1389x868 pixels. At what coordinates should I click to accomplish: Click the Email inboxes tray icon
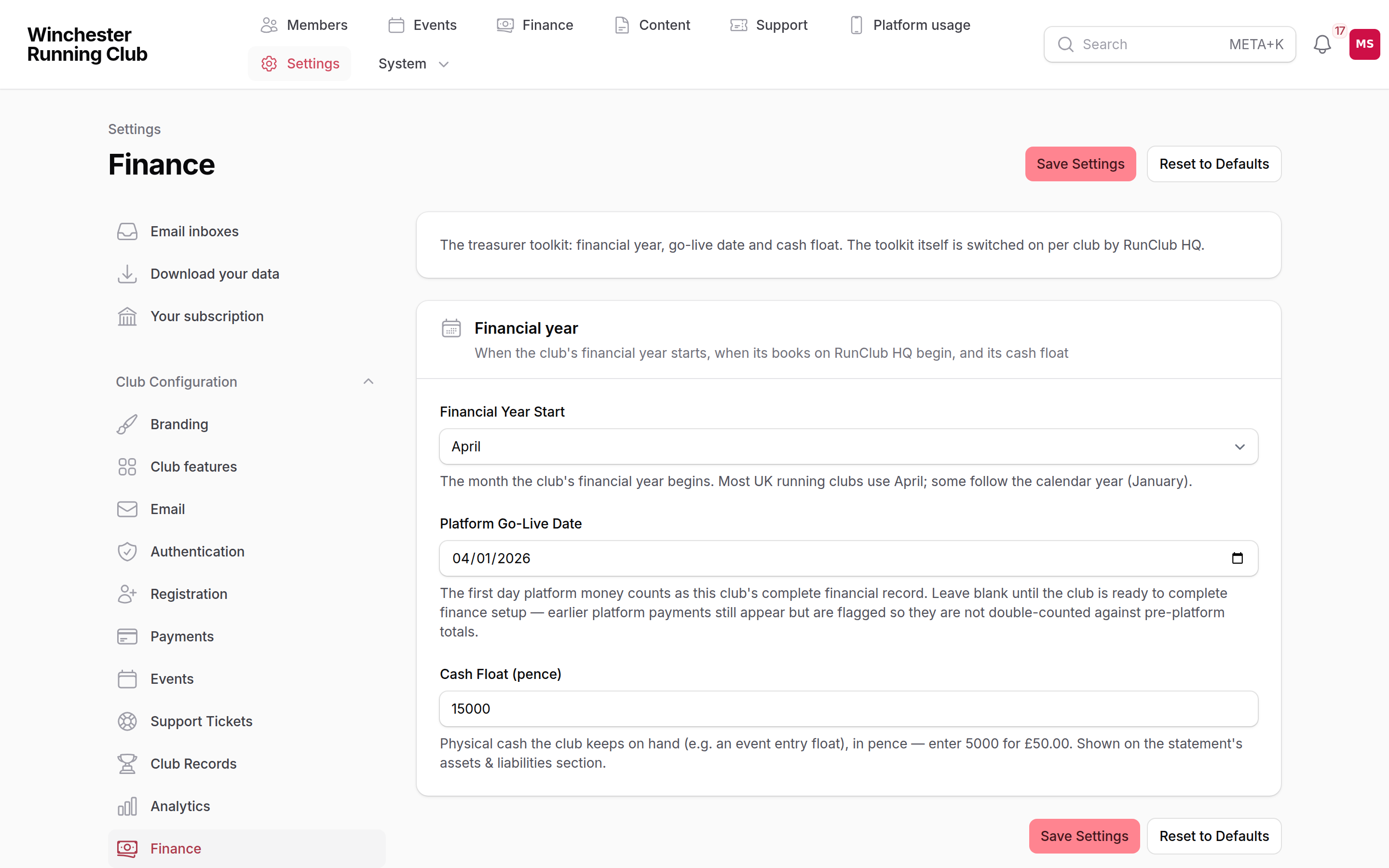[127, 231]
